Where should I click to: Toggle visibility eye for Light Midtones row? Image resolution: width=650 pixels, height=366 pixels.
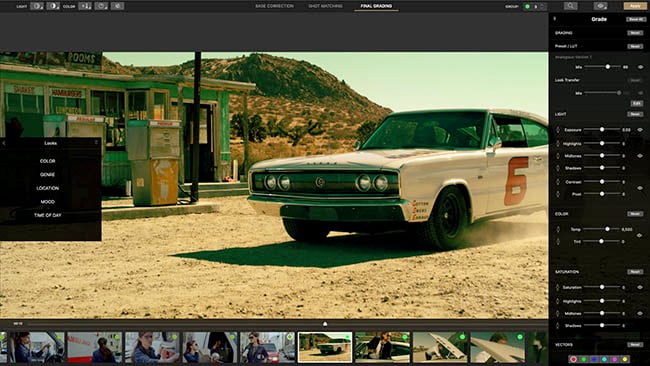(x=640, y=156)
